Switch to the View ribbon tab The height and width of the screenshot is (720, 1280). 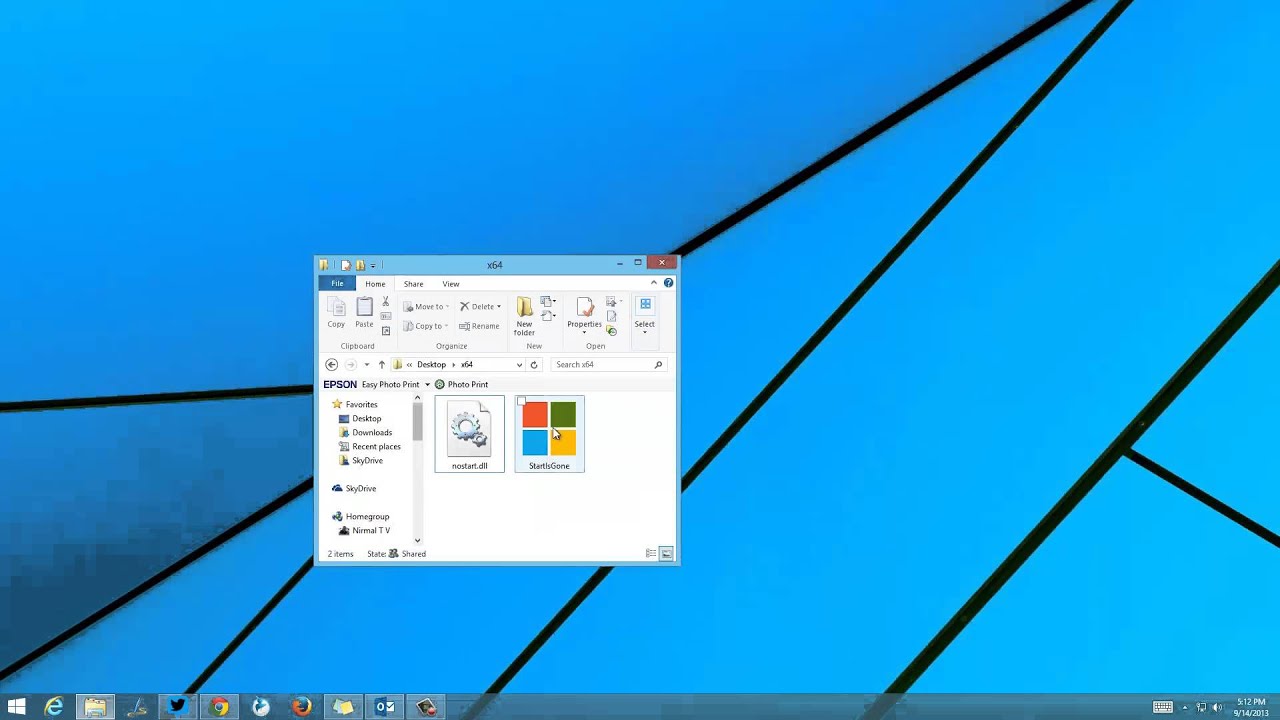(x=451, y=284)
